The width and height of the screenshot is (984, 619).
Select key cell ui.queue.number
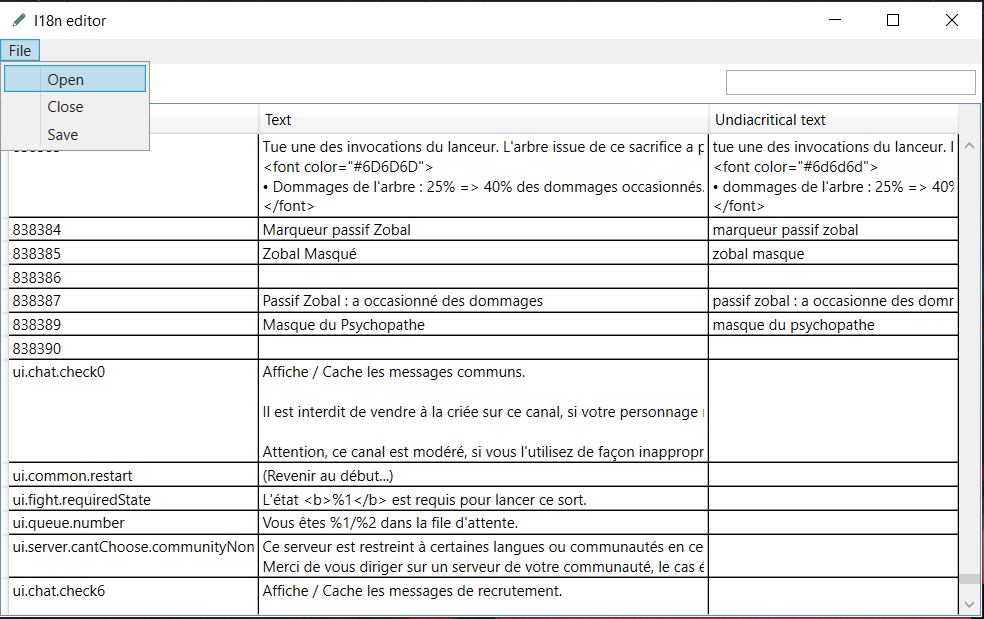point(133,523)
